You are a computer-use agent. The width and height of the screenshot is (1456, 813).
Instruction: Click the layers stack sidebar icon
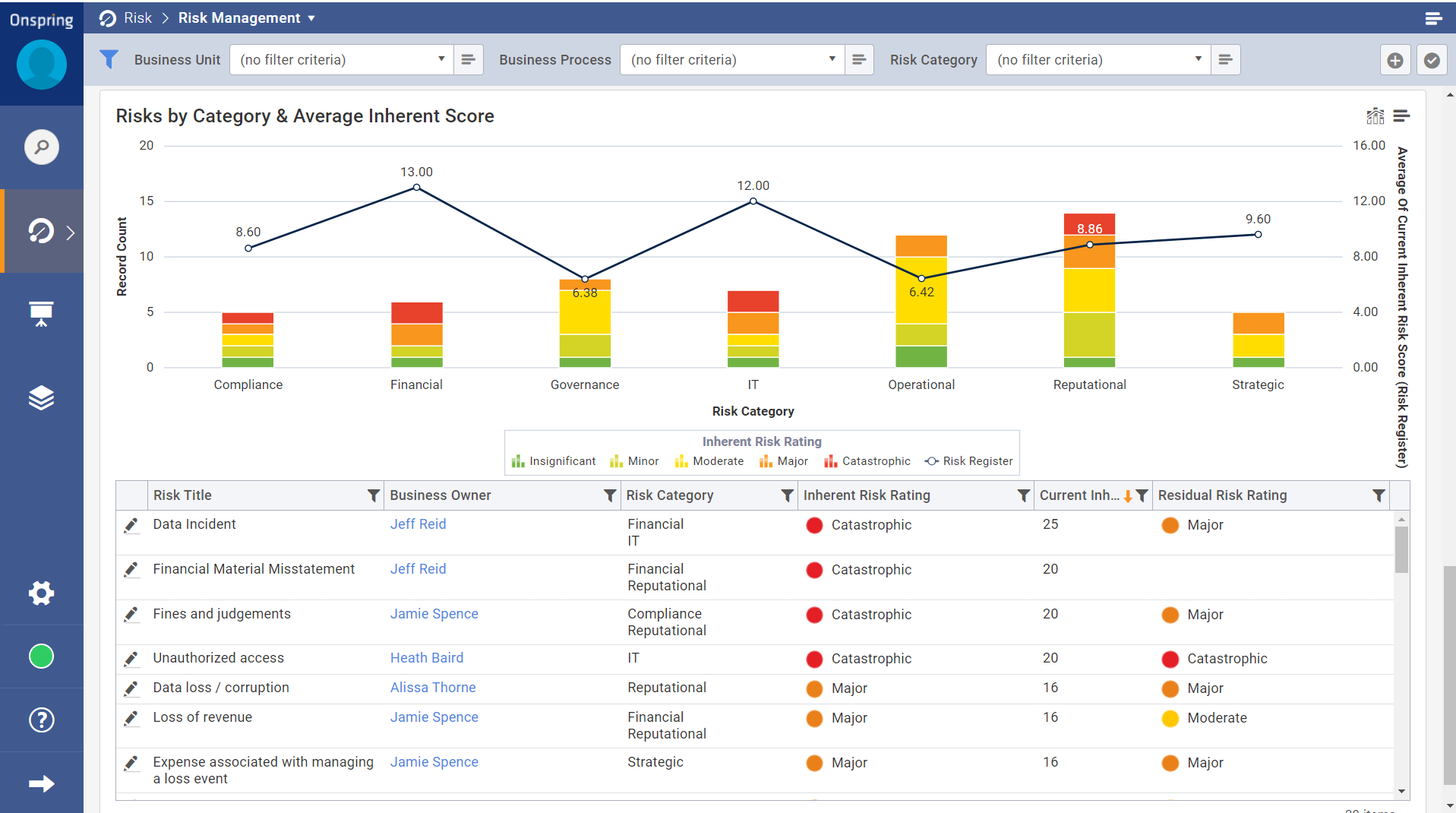pos(41,397)
